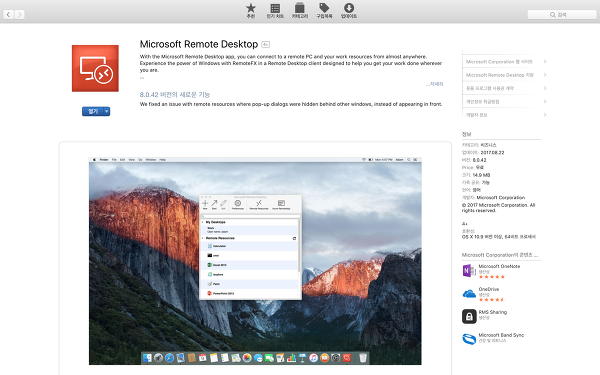
Task: Click the © 2017 Microsoft Corporation copyright text
Action: tap(498, 208)
